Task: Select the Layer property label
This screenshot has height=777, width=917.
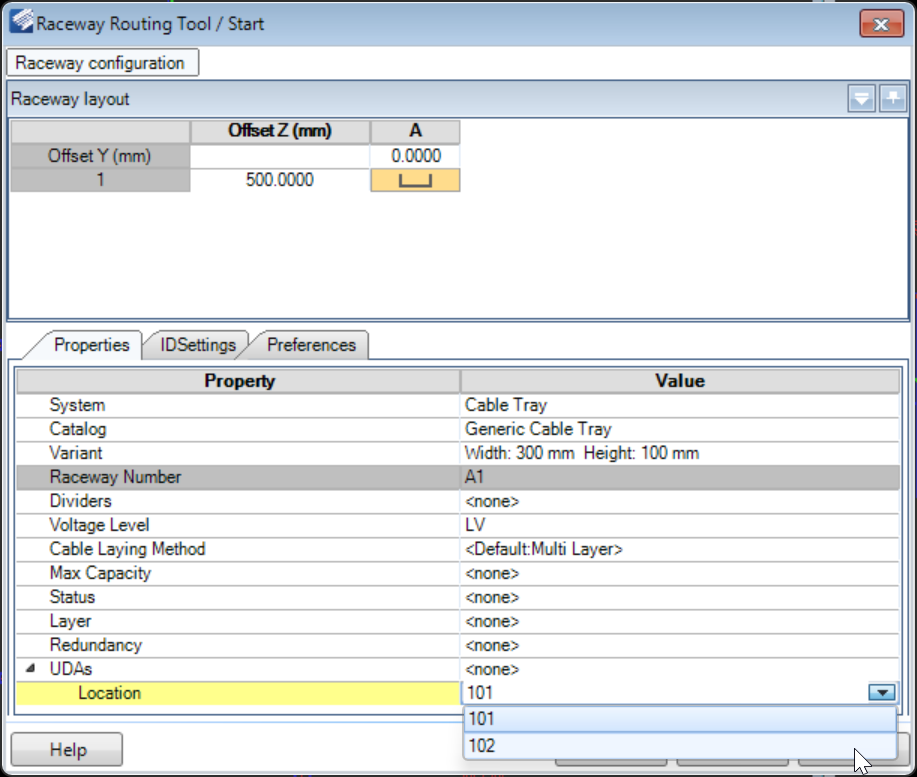Action: 70,621
